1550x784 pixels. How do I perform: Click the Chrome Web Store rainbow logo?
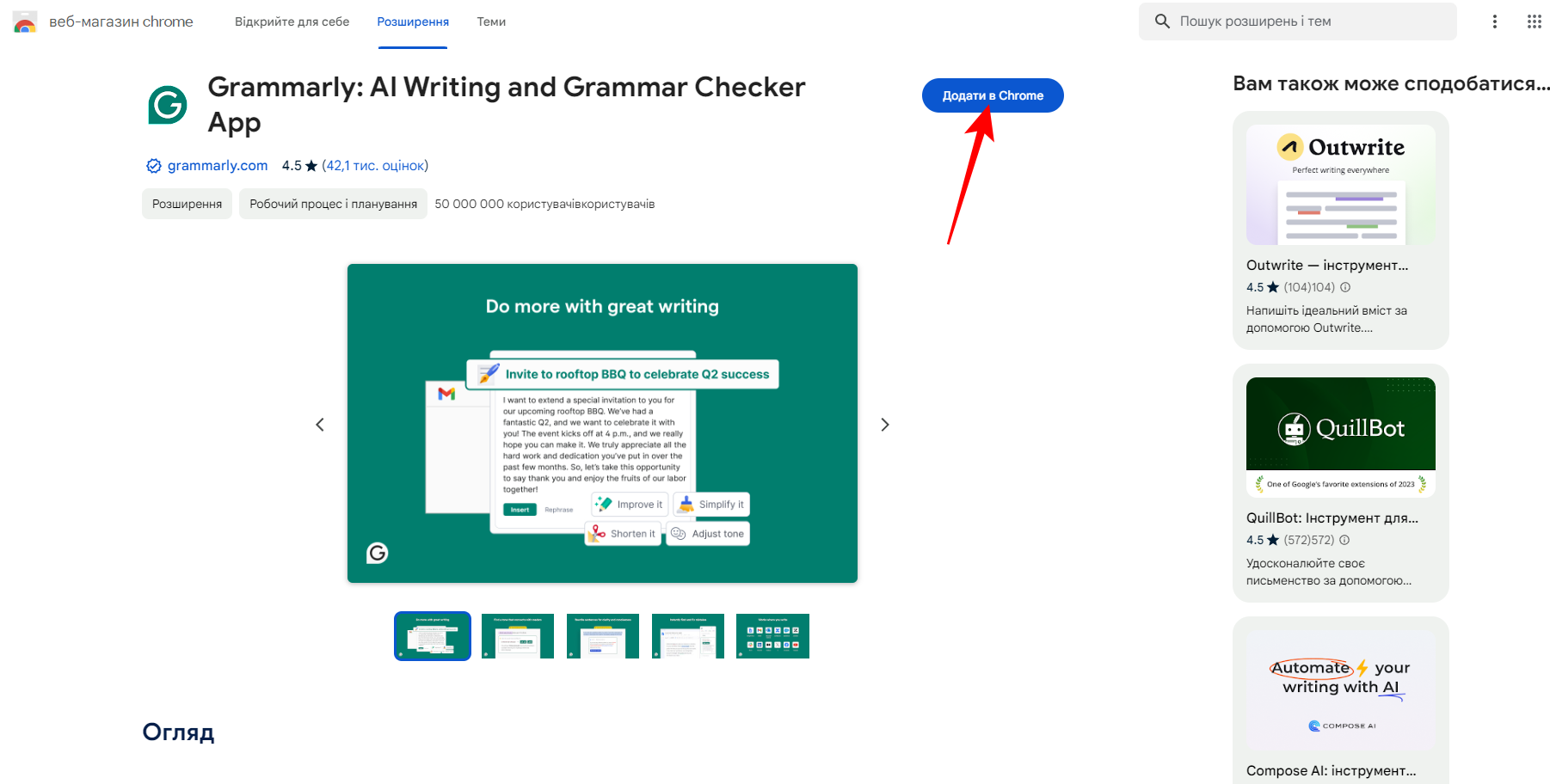click(x=25, y=22)
